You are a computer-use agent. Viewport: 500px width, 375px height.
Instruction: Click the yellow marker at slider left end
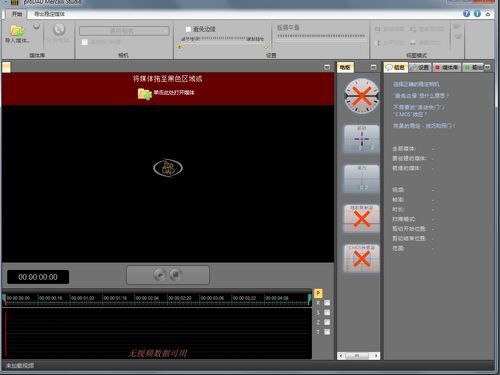180,47
